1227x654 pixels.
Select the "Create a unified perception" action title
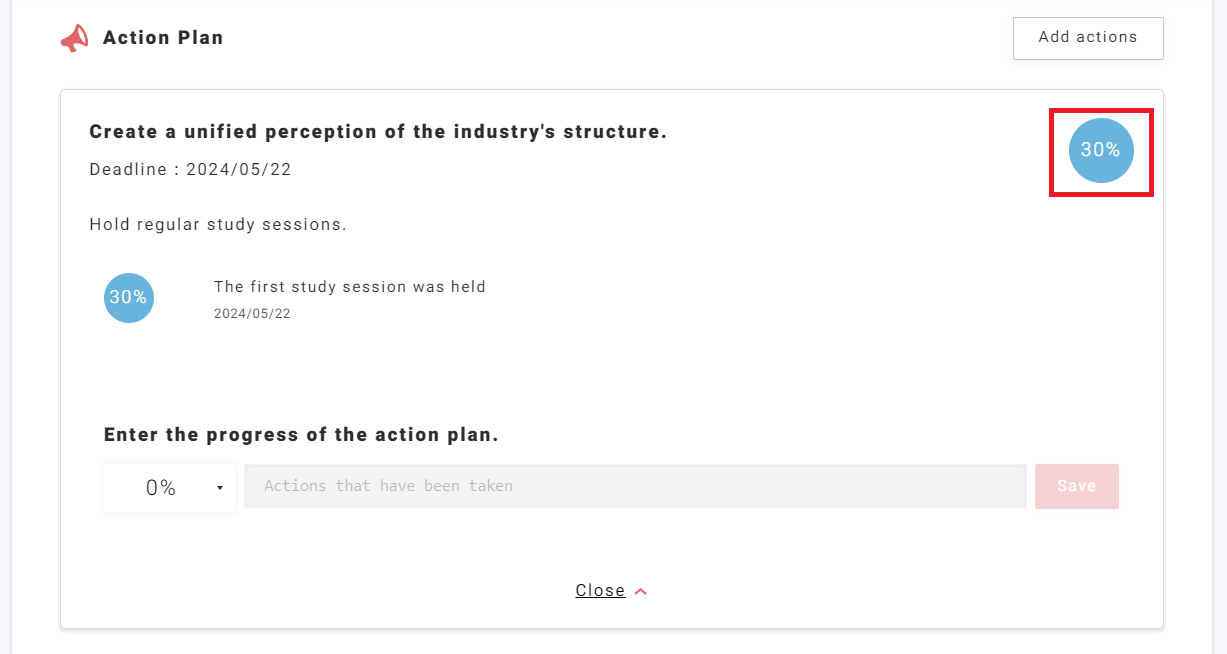(378, 132)
